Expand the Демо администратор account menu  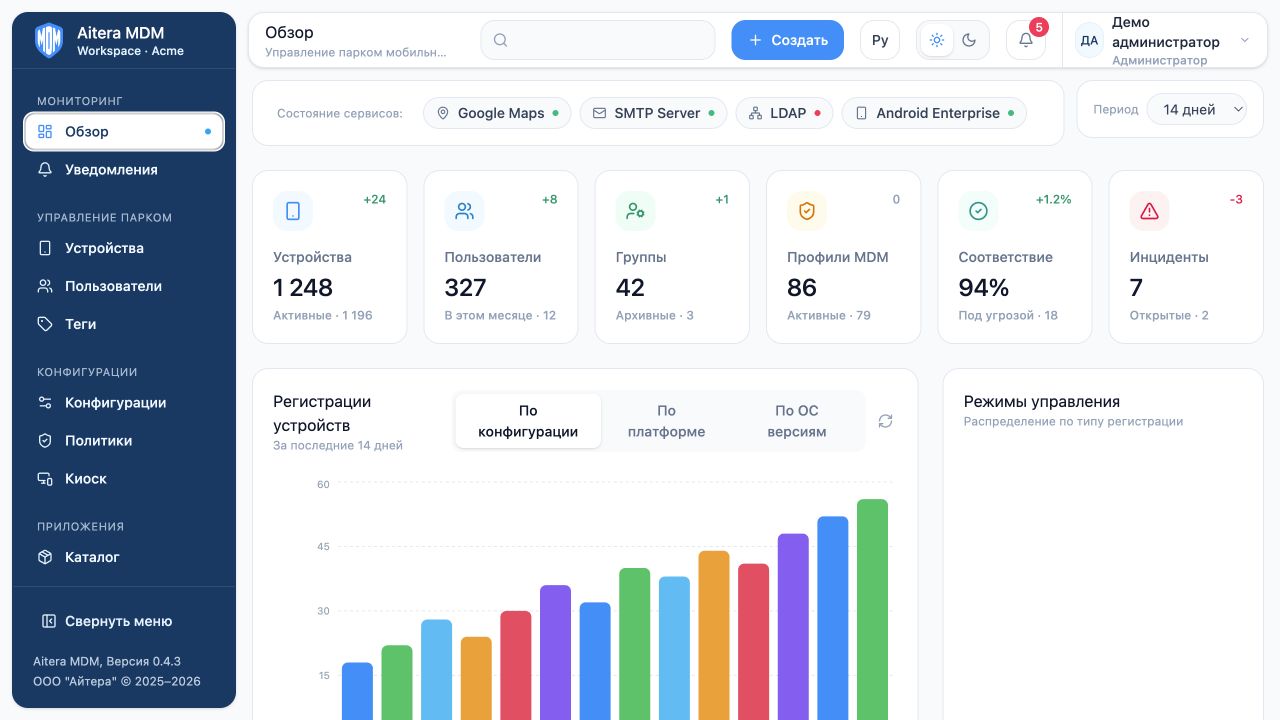[1166, 40]
